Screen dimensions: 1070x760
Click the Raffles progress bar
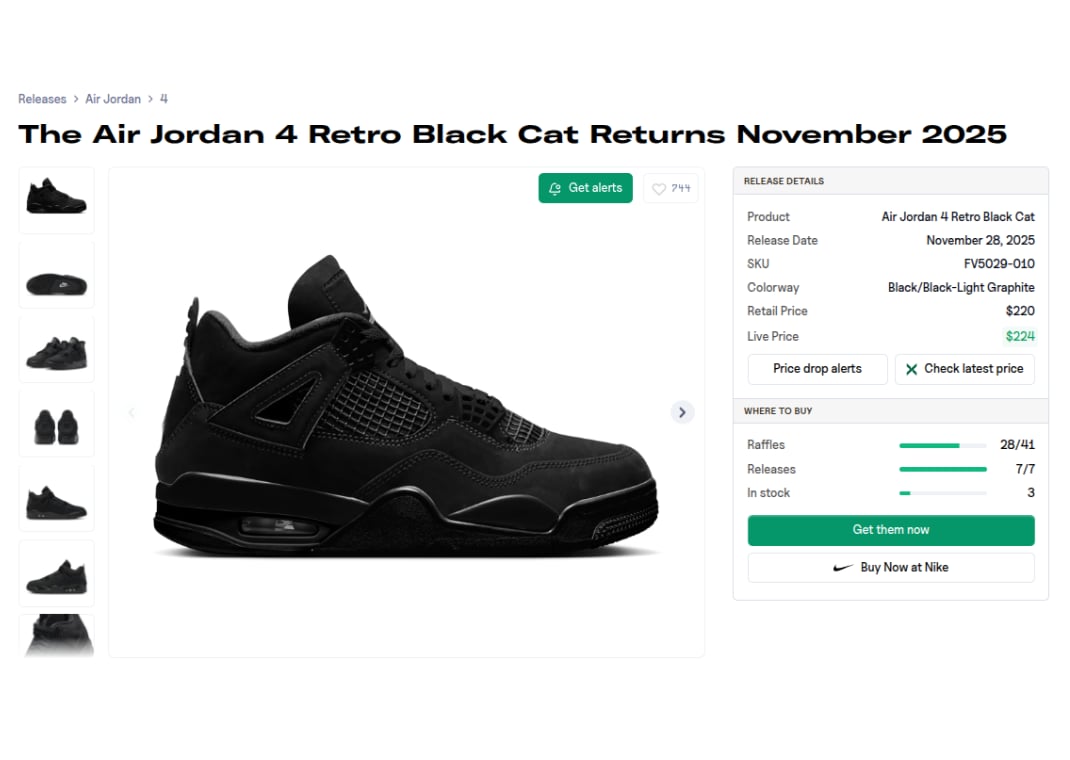pos(941,445)
